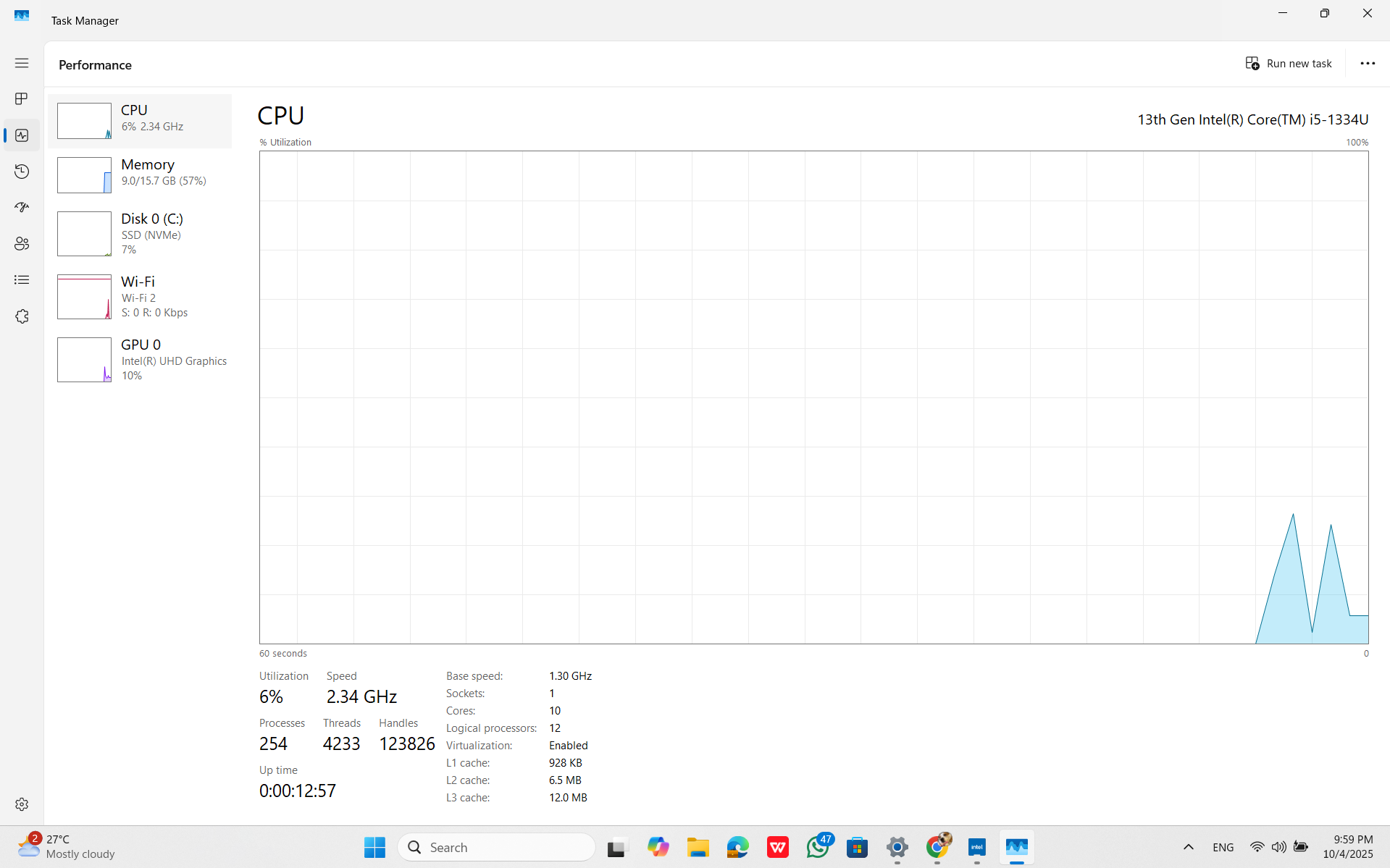Show hidden icons in system tray

pos(1189,847)
